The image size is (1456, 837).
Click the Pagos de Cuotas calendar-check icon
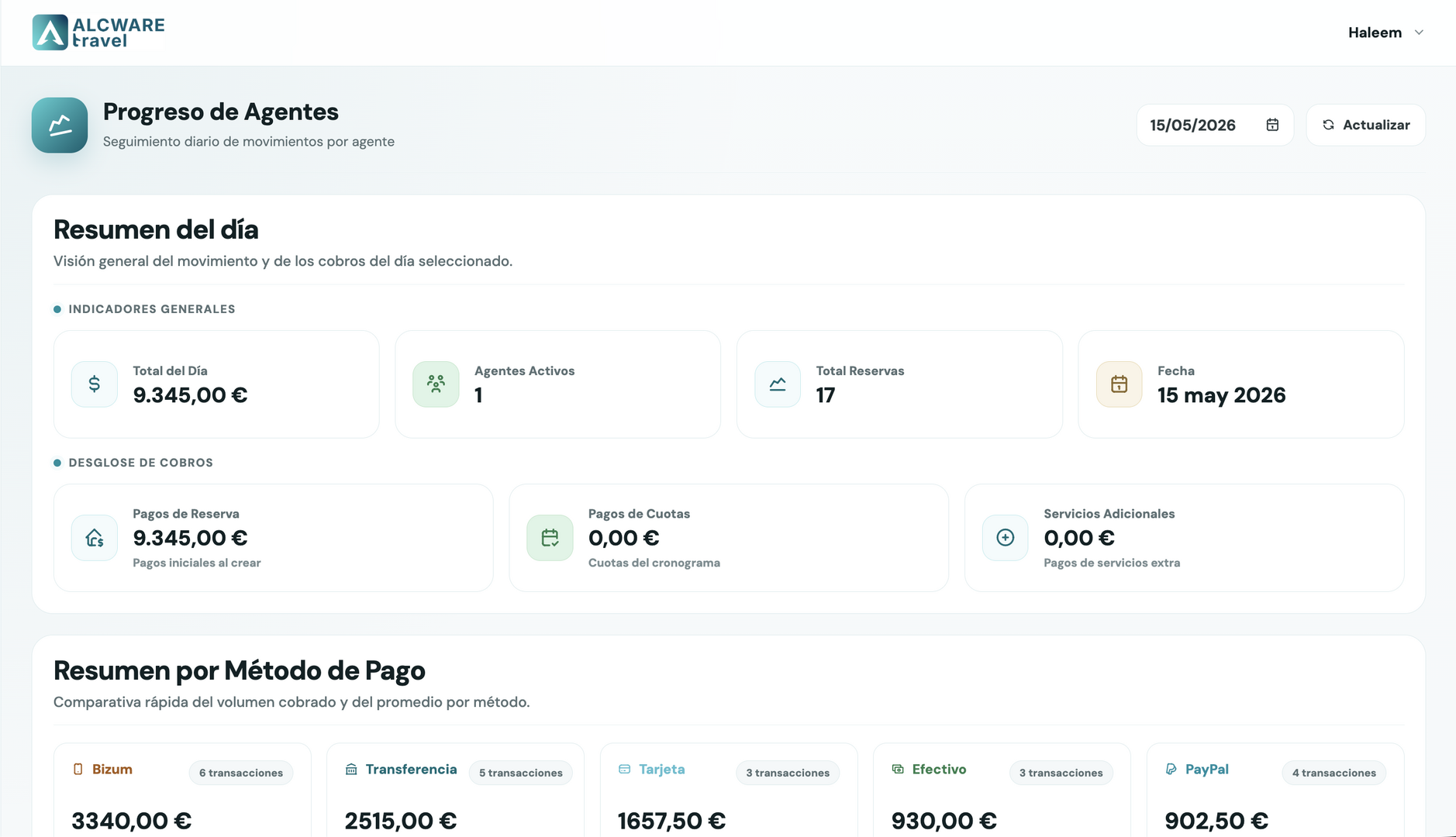click(550, 538)
